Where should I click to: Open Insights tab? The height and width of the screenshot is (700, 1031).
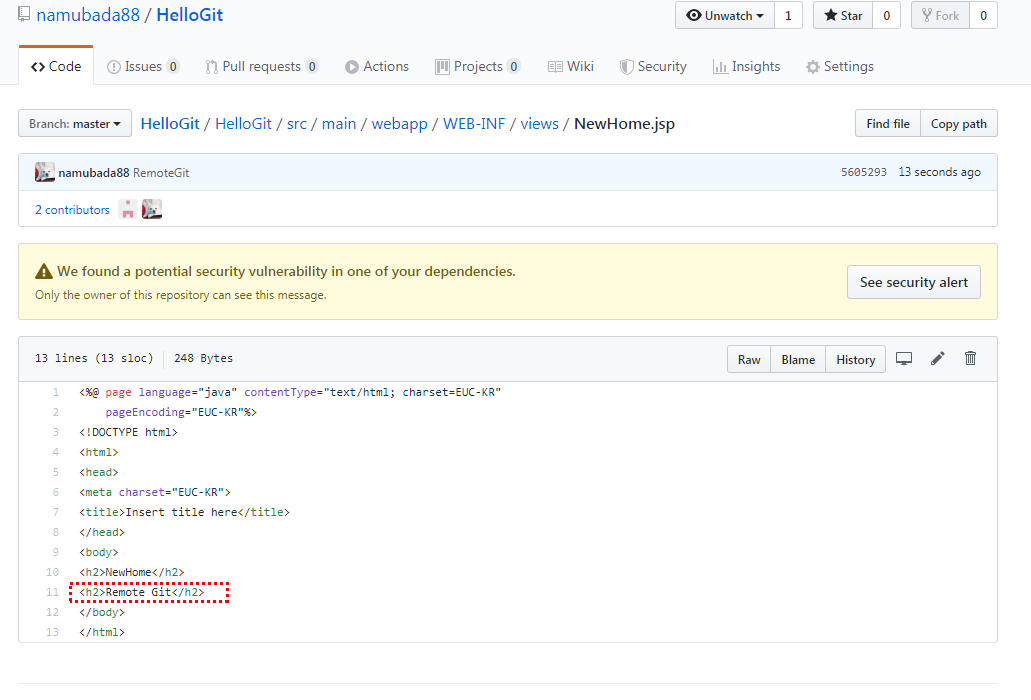(746, 66)
